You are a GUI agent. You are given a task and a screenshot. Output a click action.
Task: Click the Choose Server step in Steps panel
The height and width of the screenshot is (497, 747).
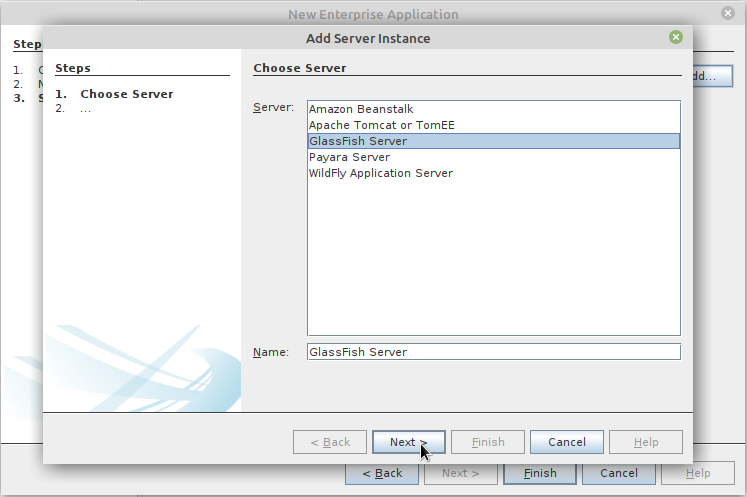tap(127, 94)
